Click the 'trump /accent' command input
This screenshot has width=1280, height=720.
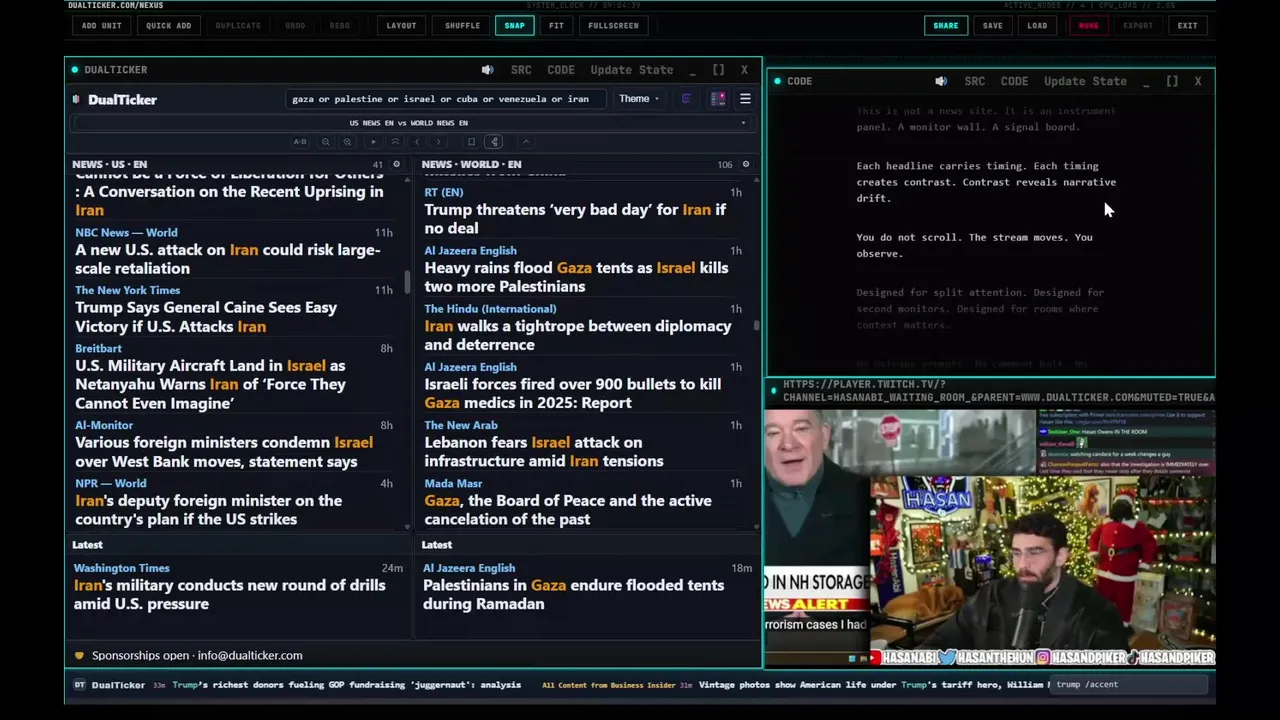click(1130, 685)
